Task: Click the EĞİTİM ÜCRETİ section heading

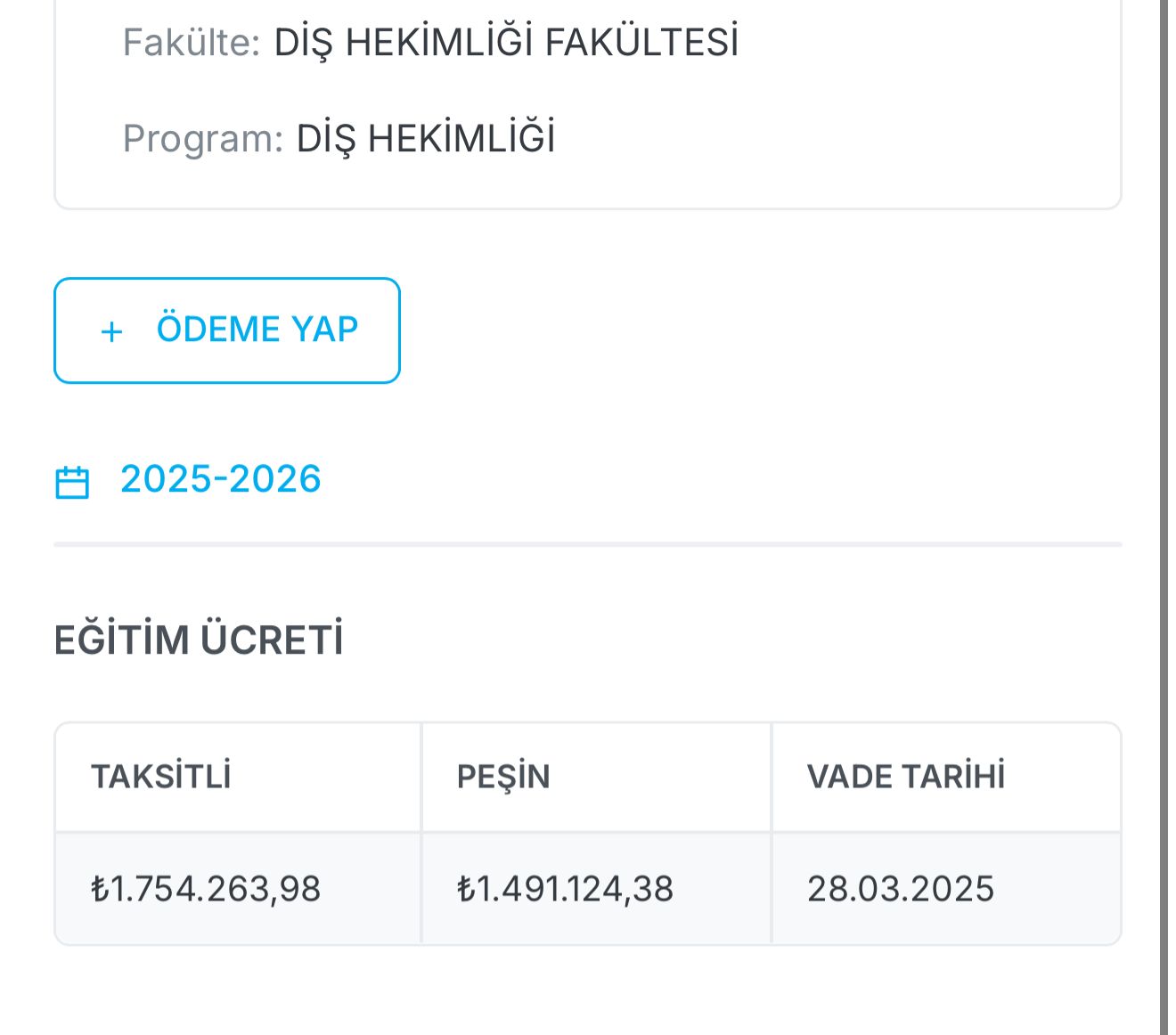Action: pos(199,640)
